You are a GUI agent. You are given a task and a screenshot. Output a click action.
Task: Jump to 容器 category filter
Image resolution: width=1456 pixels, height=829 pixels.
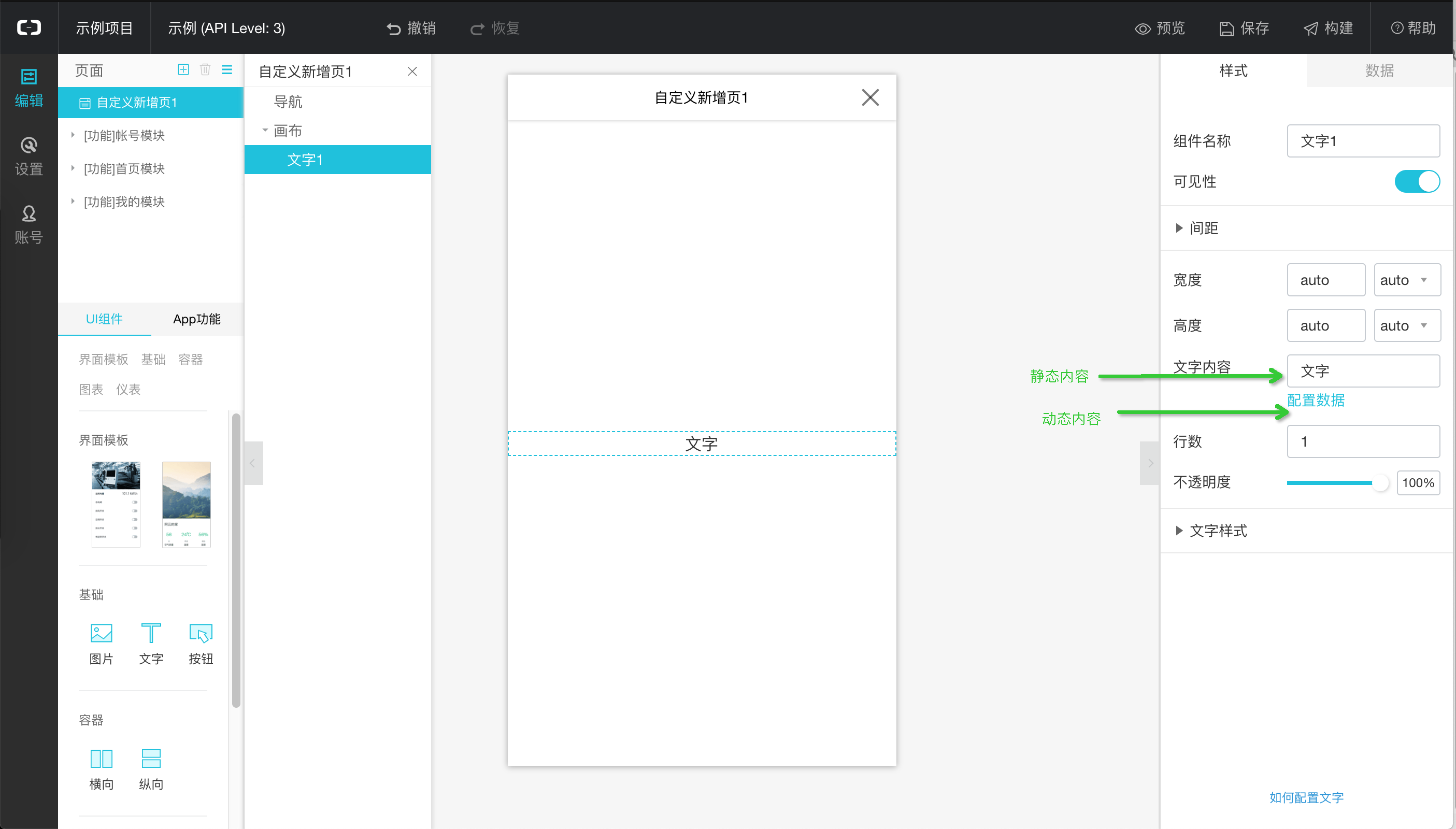tap(190, 359)
